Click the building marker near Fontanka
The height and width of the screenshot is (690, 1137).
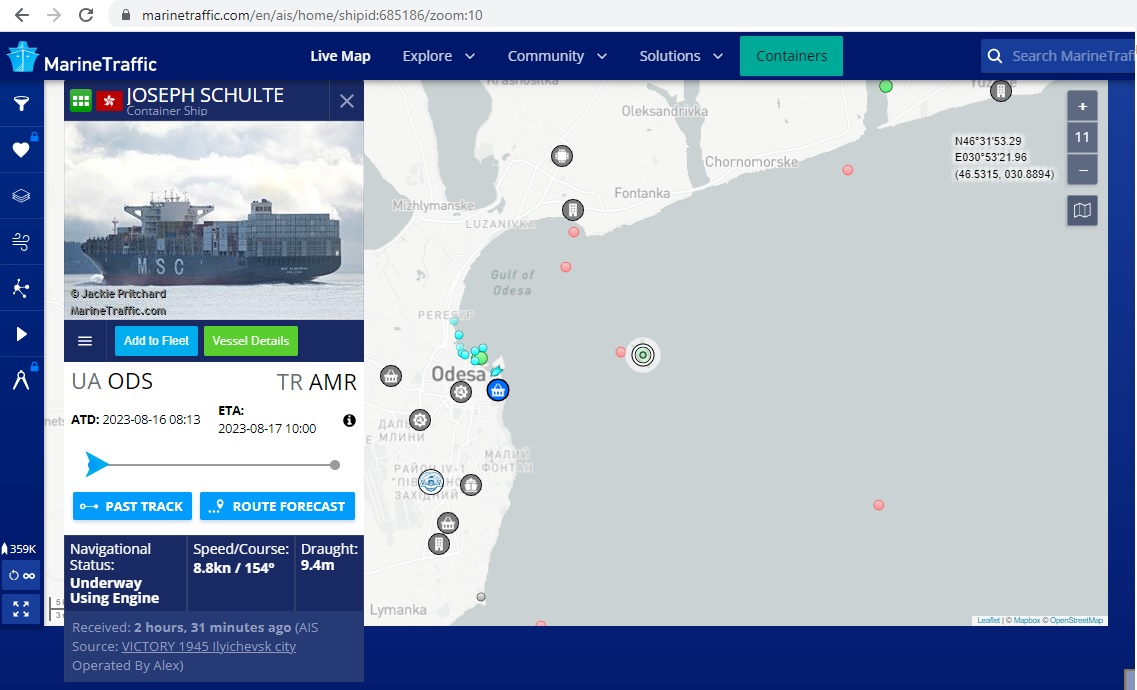tap(573, 210)
